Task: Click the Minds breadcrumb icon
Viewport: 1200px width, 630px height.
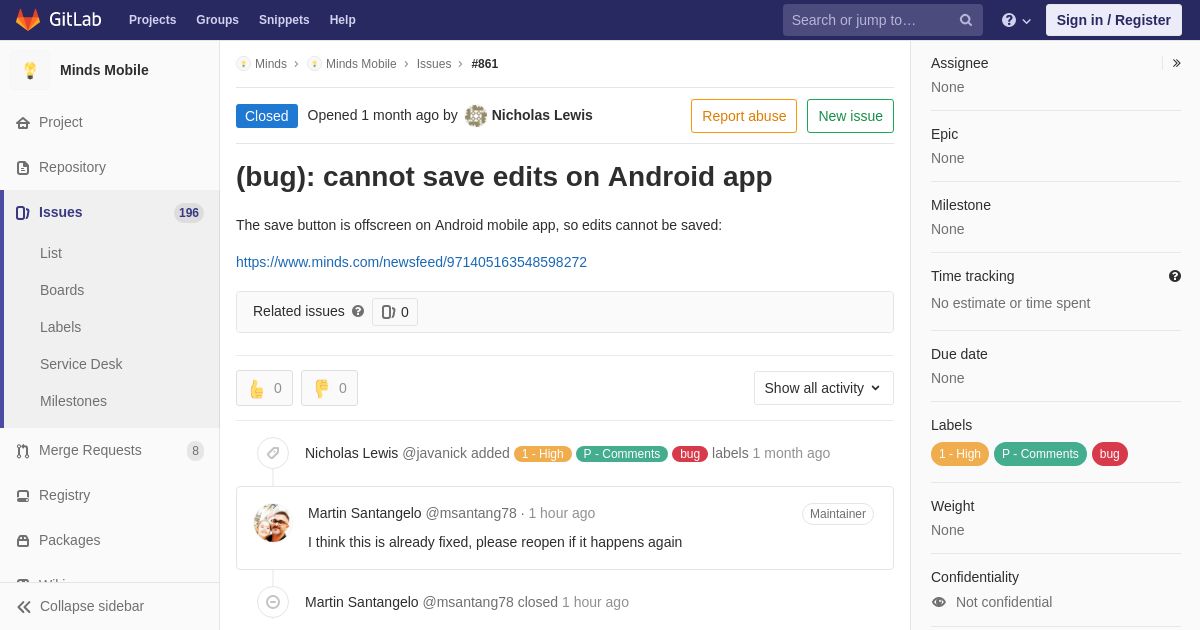Action: pyautogui.click(x=243, y=64)
